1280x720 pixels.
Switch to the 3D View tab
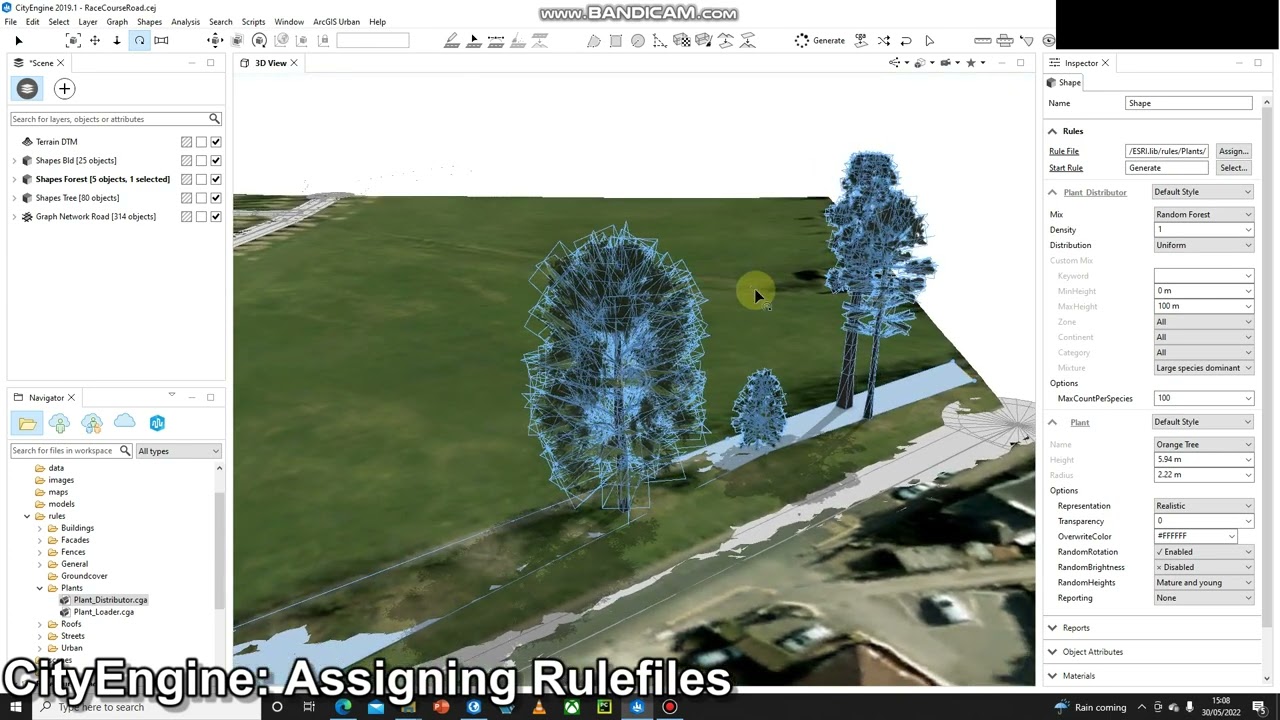click(270, 63)
